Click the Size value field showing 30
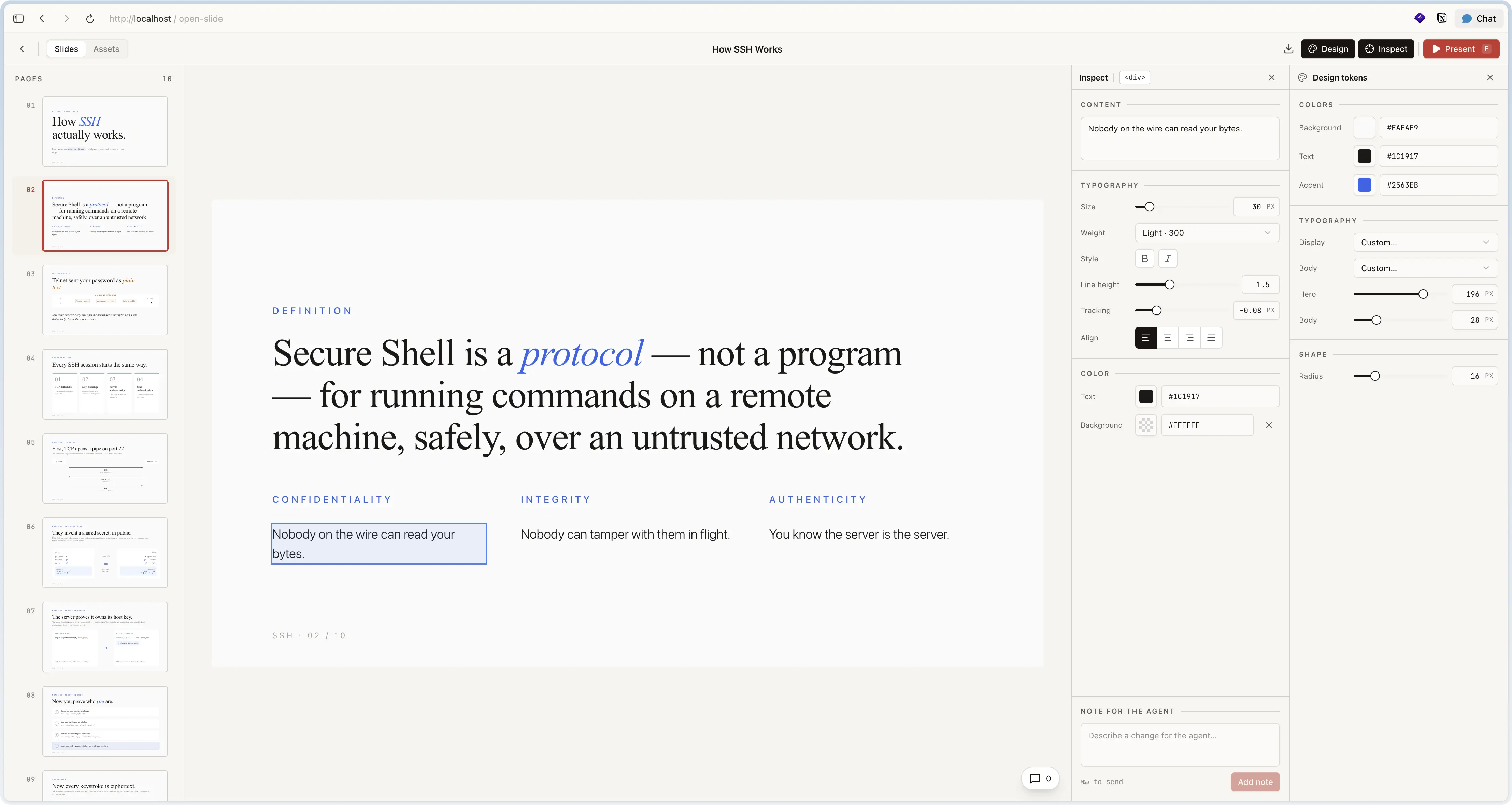The width and height of the screenshot is (1512, 805). [x=1256, y=206]
